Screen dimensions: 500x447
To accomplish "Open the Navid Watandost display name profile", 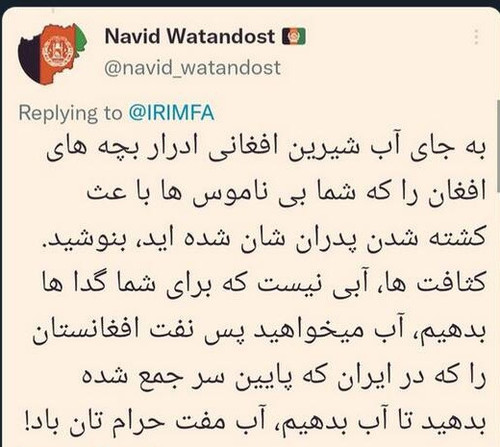I will (x=190, y=36).
